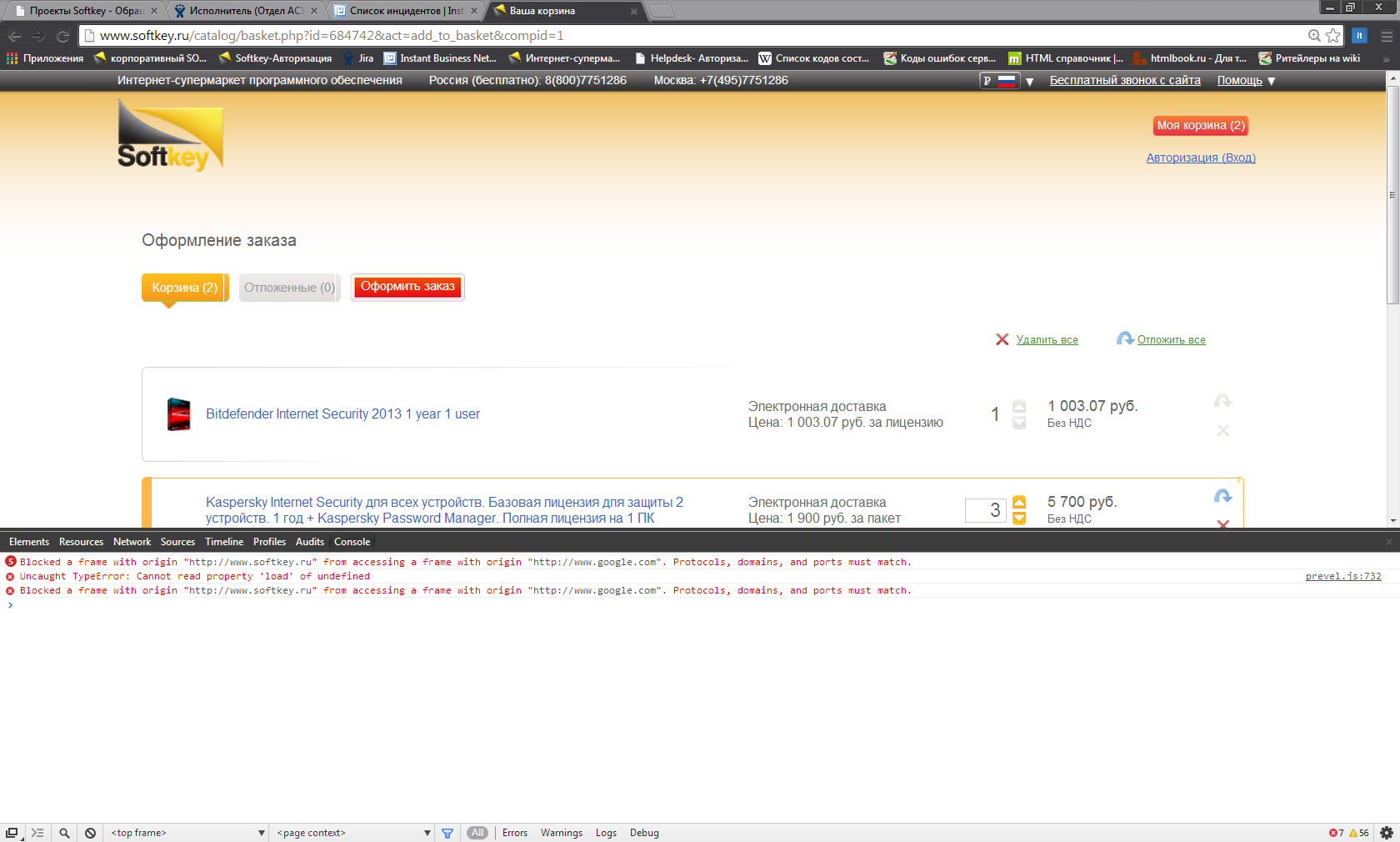Select the Корзина (2) tab
This screenshot has height=842, width=1400.
(x=185, y=288)
